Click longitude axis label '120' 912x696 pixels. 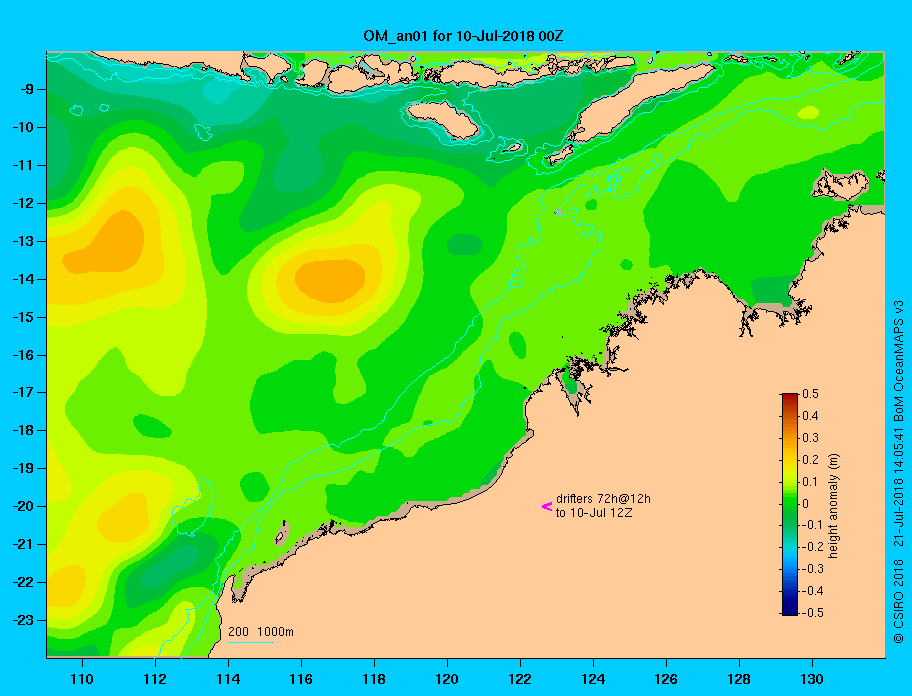click(447, 679)
